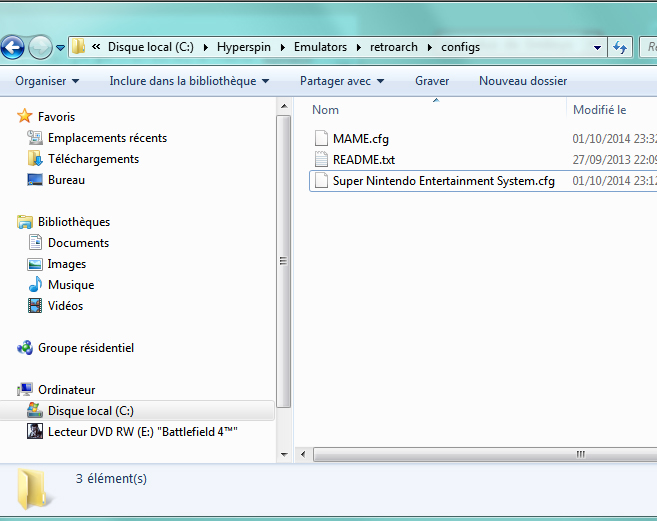Click the greyed Forward arrow button

click(40, 47)
